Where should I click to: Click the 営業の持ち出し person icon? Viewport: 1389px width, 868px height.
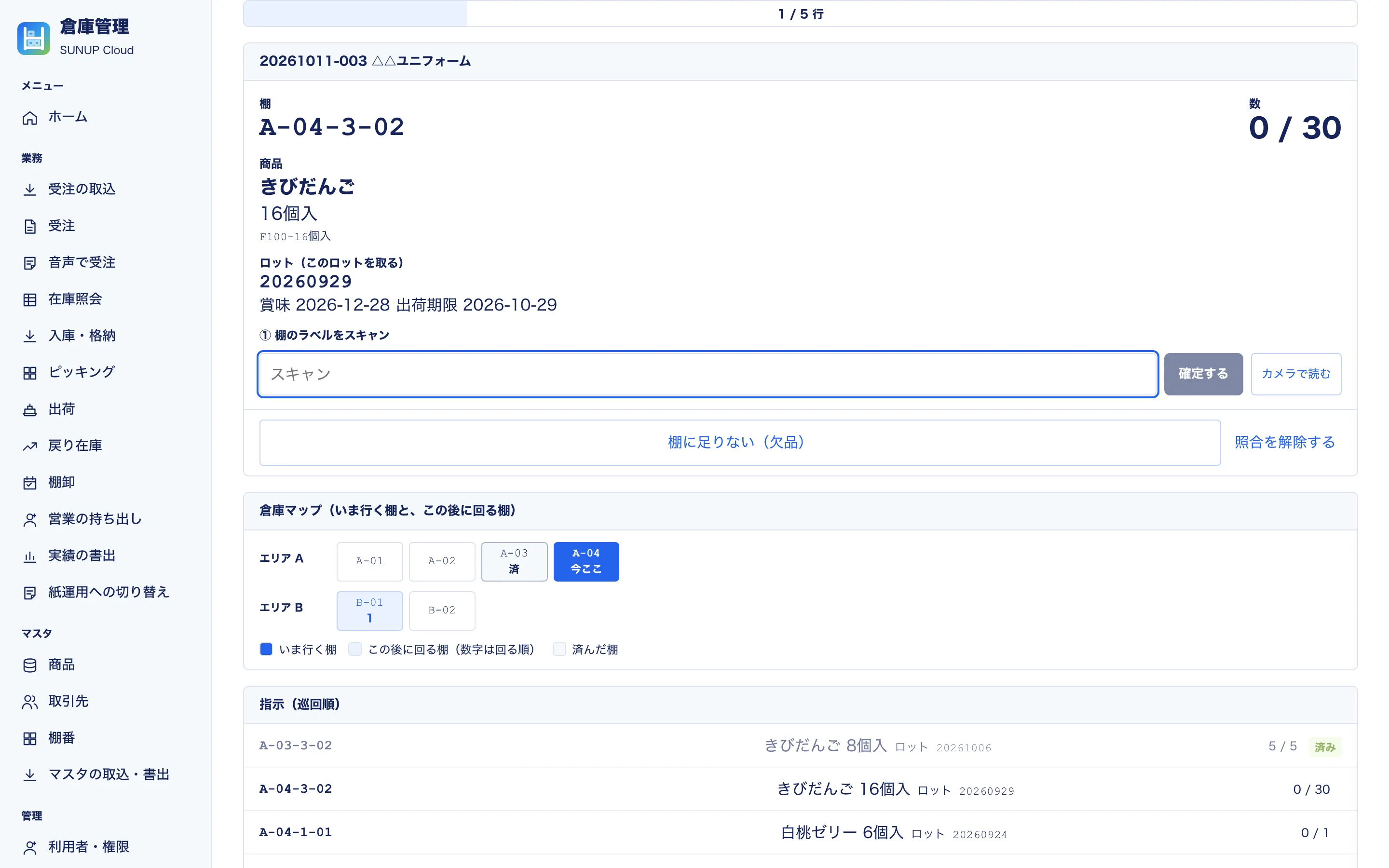coord(30,519)
